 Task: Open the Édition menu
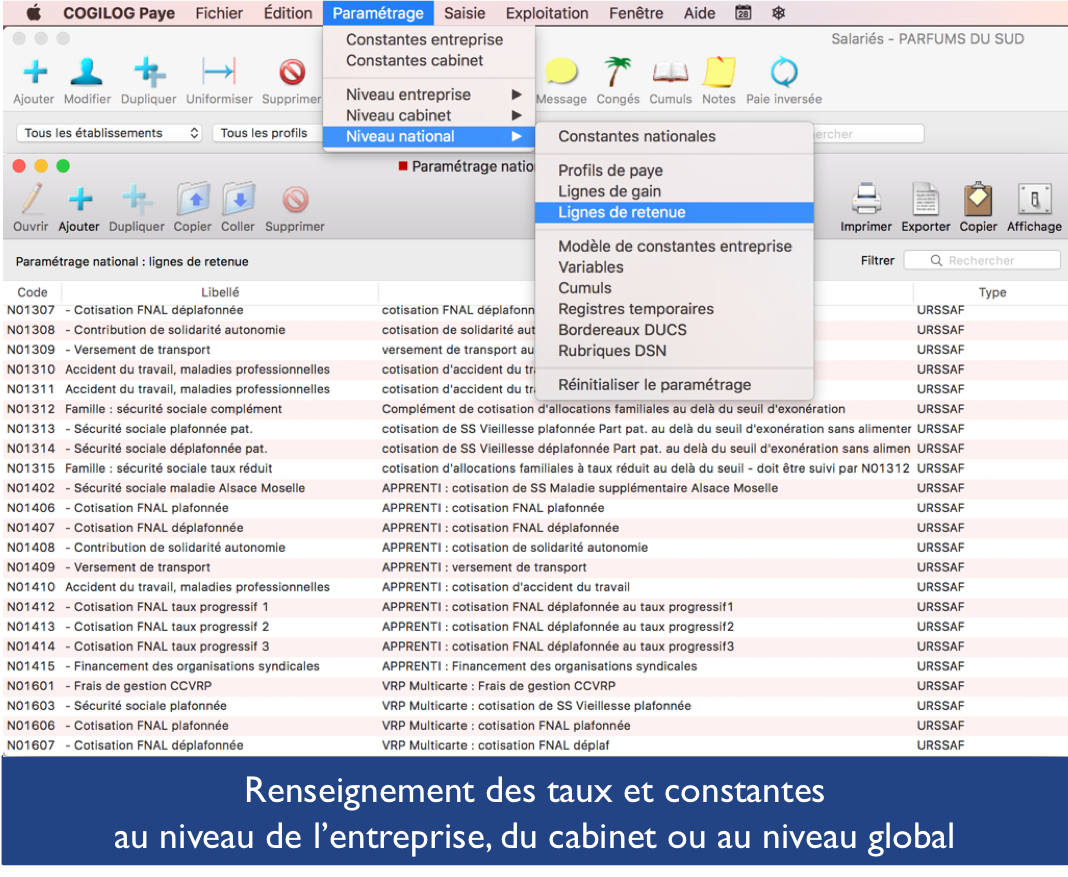[x=288, y=13]
